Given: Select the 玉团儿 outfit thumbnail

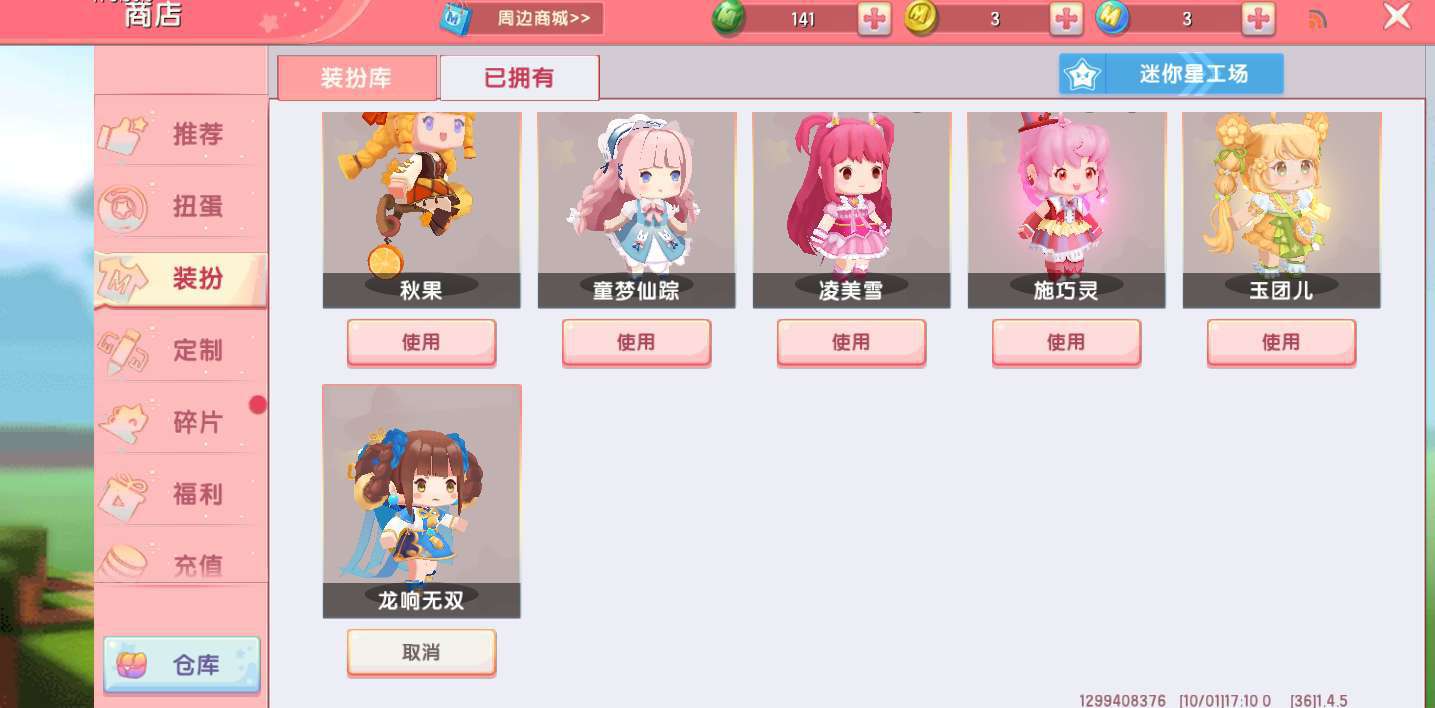Looking at the screenshot, I should tap(1281, 210).
